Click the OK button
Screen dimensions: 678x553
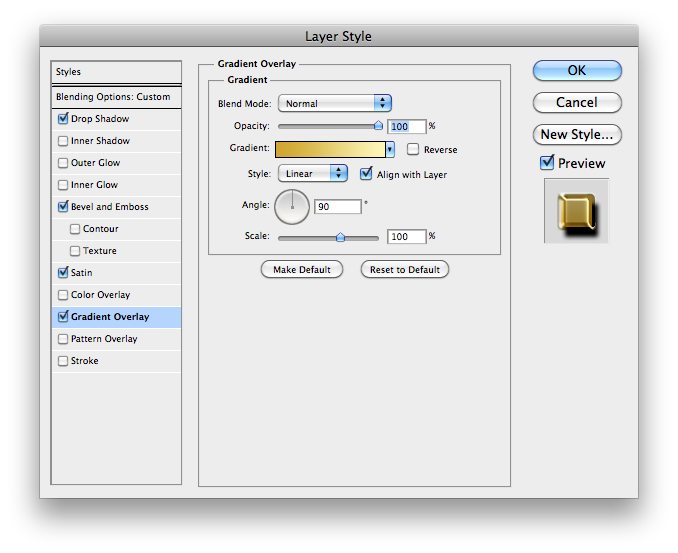click(577, 71)
